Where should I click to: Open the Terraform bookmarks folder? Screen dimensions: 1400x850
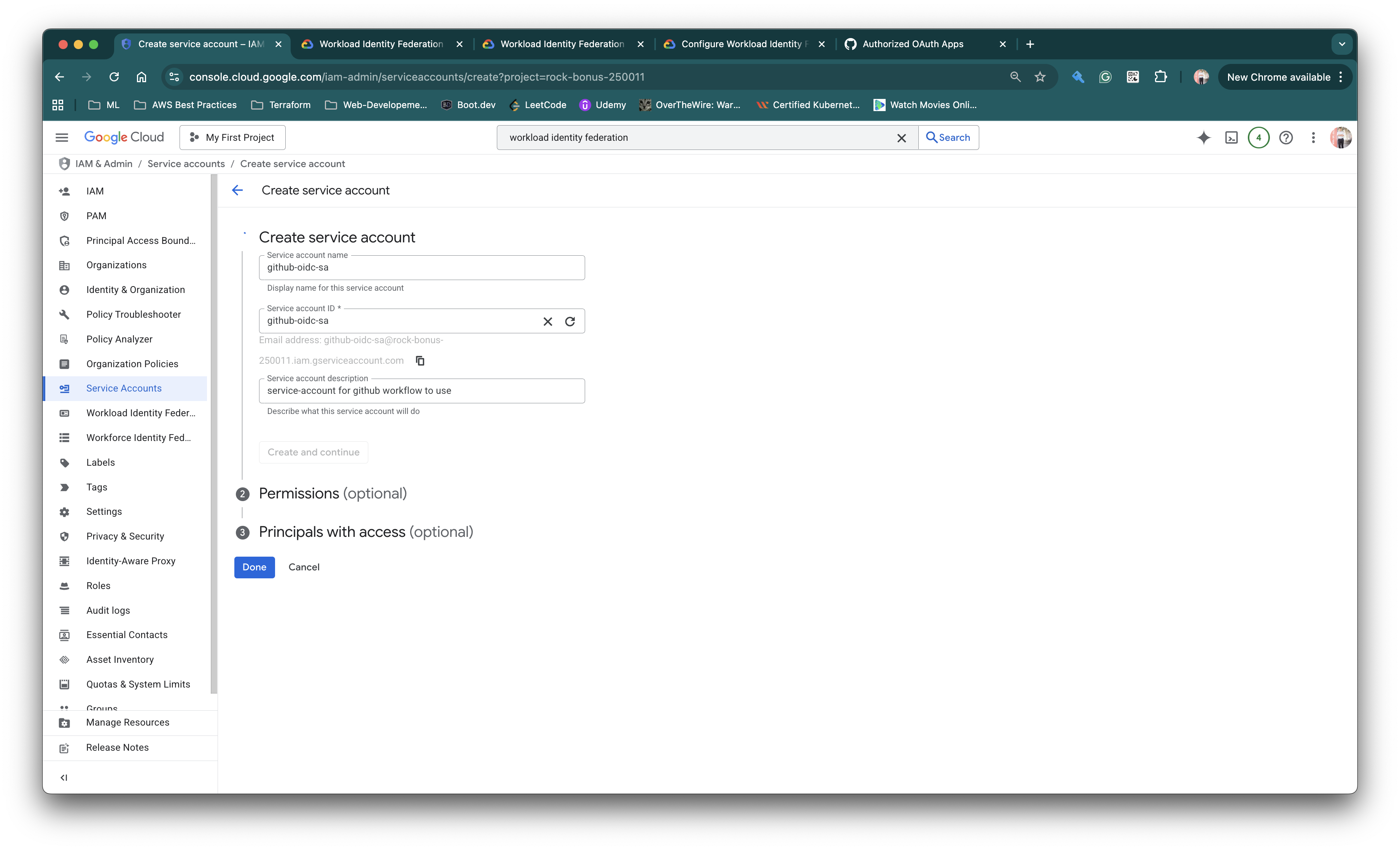click(281, 105)
